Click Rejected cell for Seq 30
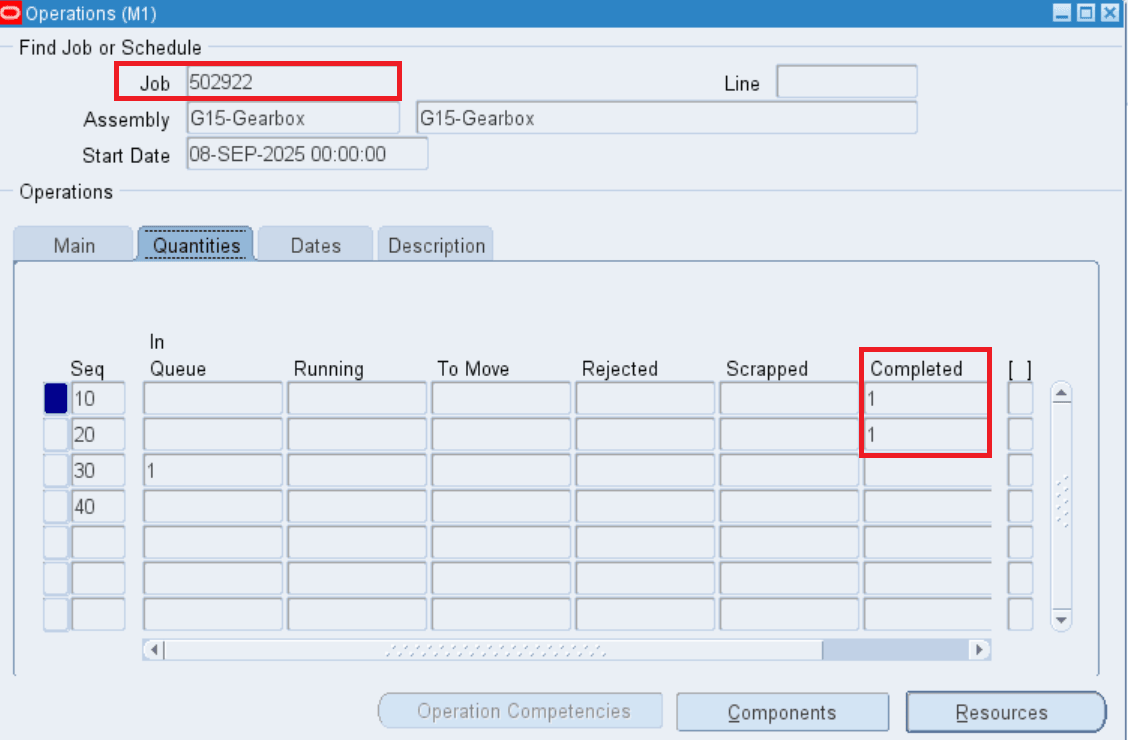The image size is (1128, 740). [645, 470]
